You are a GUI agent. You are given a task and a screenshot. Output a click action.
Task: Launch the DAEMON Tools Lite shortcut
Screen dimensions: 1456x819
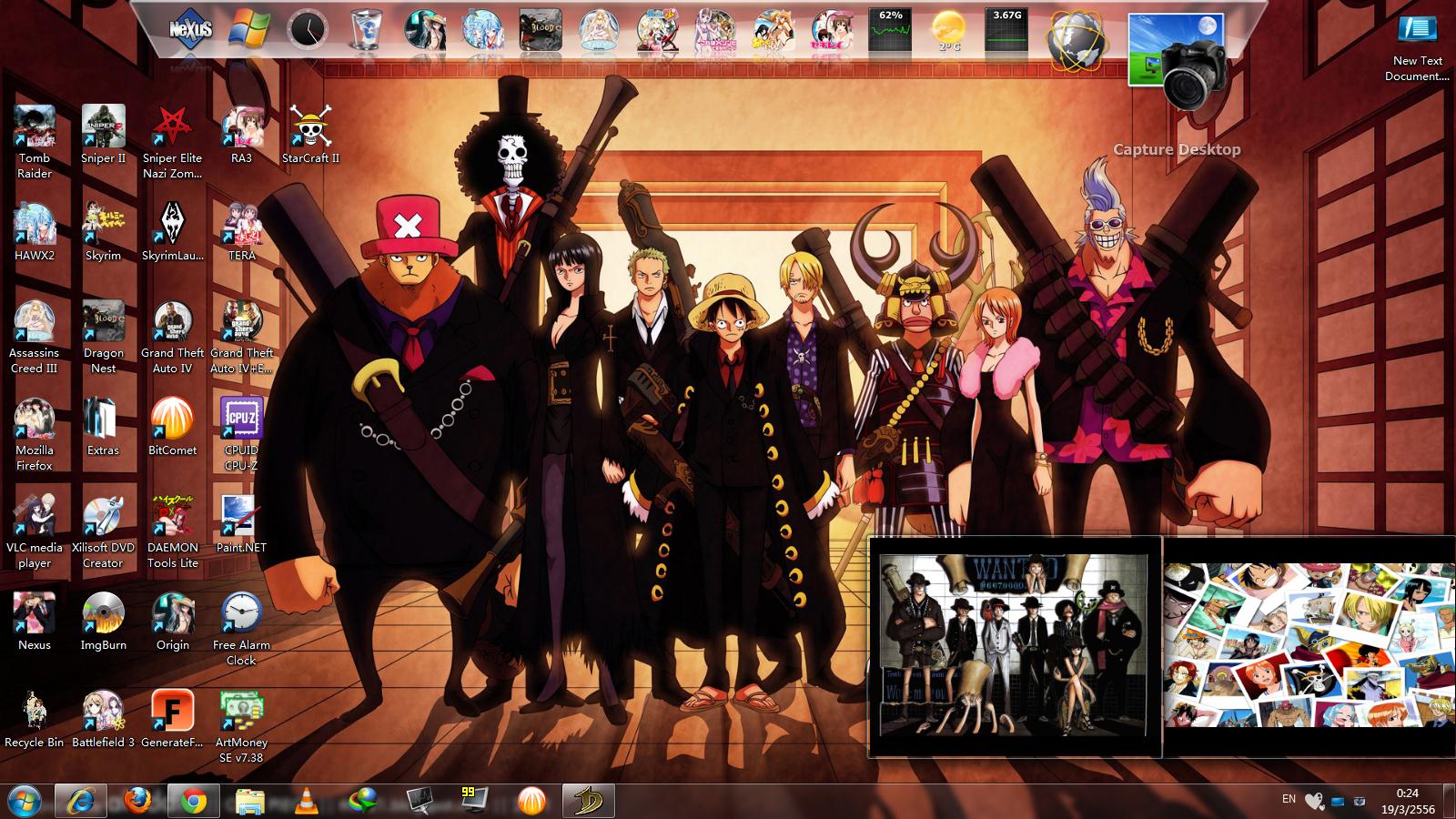point(172,531)
